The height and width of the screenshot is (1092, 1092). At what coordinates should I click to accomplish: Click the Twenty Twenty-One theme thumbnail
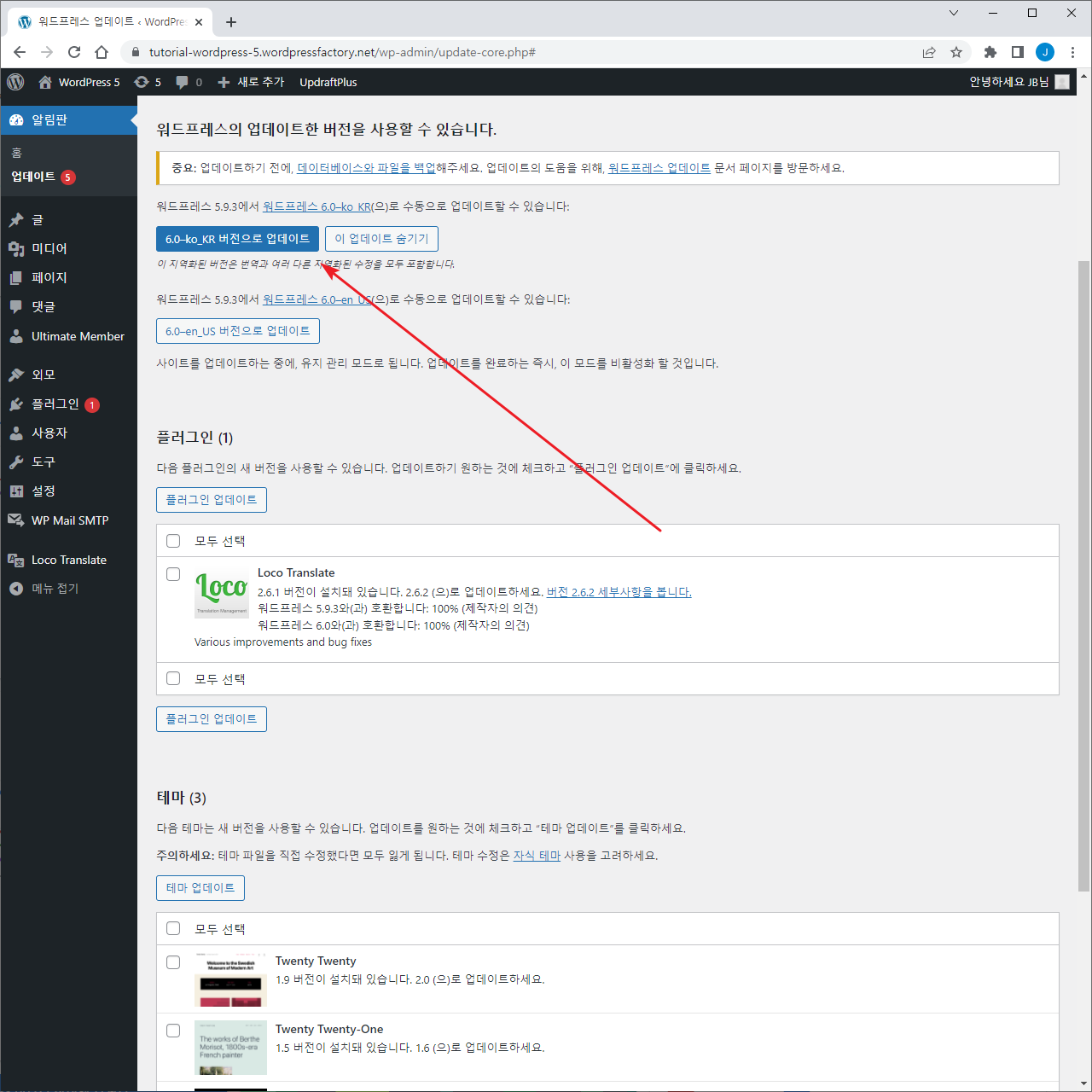pyautogui.click(x=230, y=1048)
